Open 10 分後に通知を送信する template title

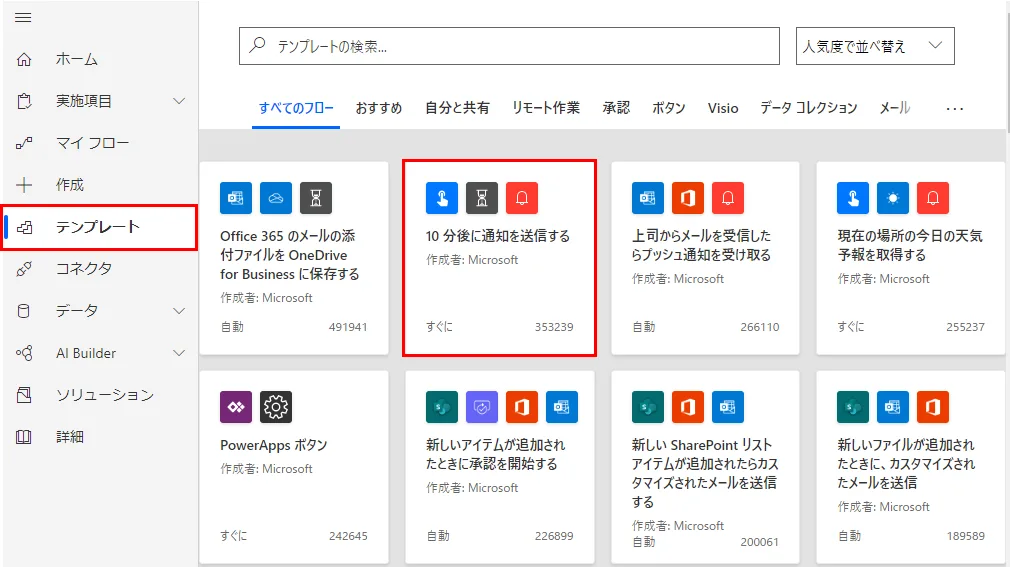498,236
